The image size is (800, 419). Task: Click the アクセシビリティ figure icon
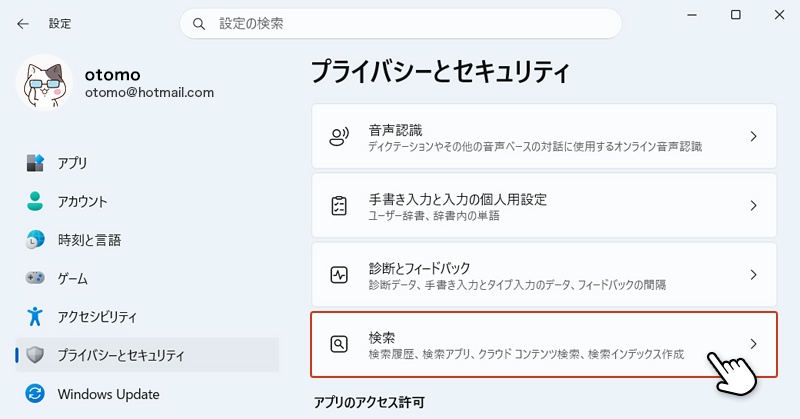point(35,317)
